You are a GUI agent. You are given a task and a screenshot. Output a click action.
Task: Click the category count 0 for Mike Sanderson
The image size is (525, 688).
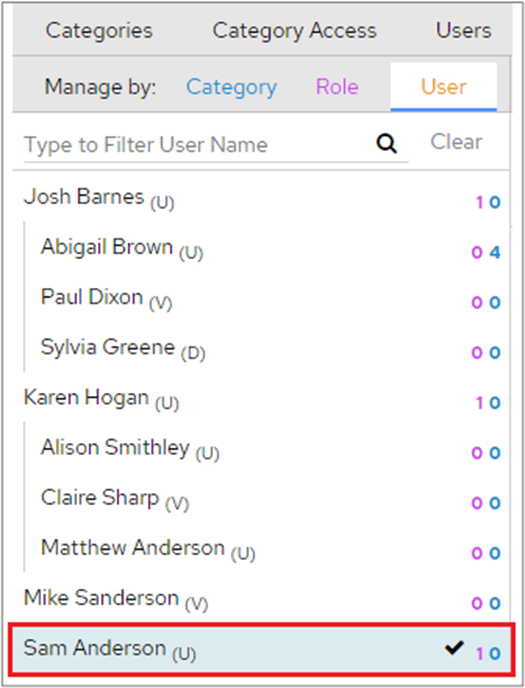tap(495, 603)
